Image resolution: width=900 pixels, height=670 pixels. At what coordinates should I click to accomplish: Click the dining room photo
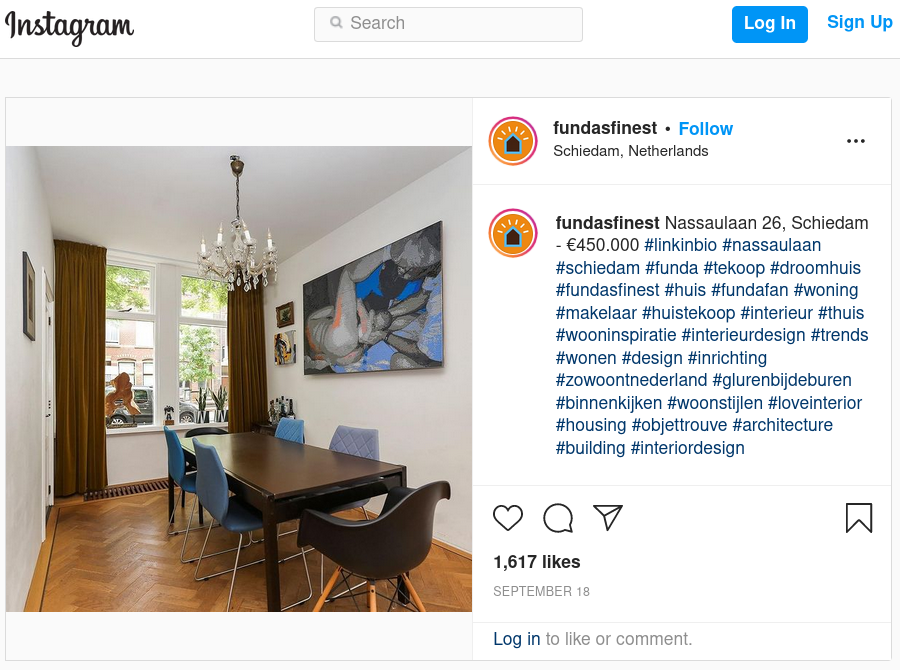click(x=239, y=379)
